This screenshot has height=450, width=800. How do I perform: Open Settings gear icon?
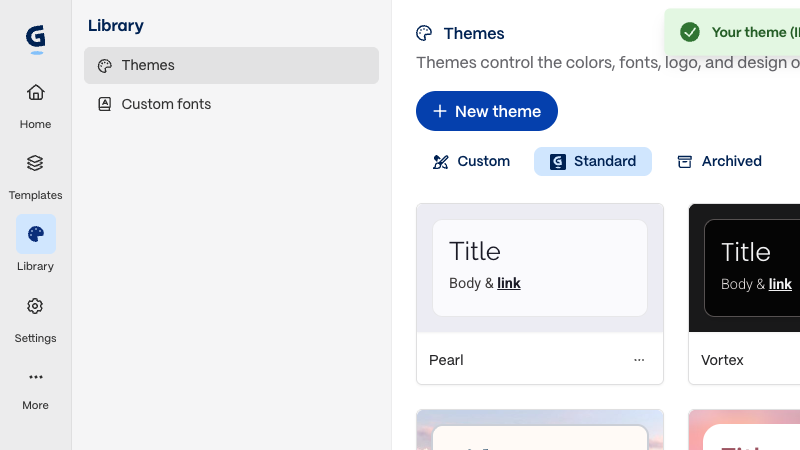(35, 306)
